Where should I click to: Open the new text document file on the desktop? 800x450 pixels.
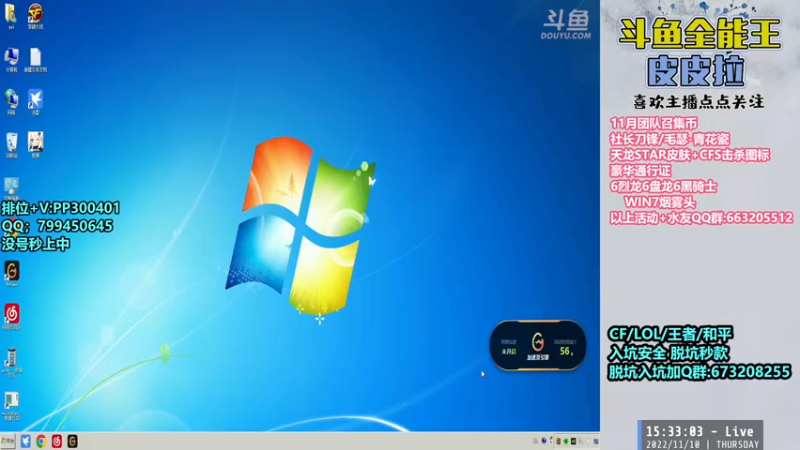click(x=35, y=59)
